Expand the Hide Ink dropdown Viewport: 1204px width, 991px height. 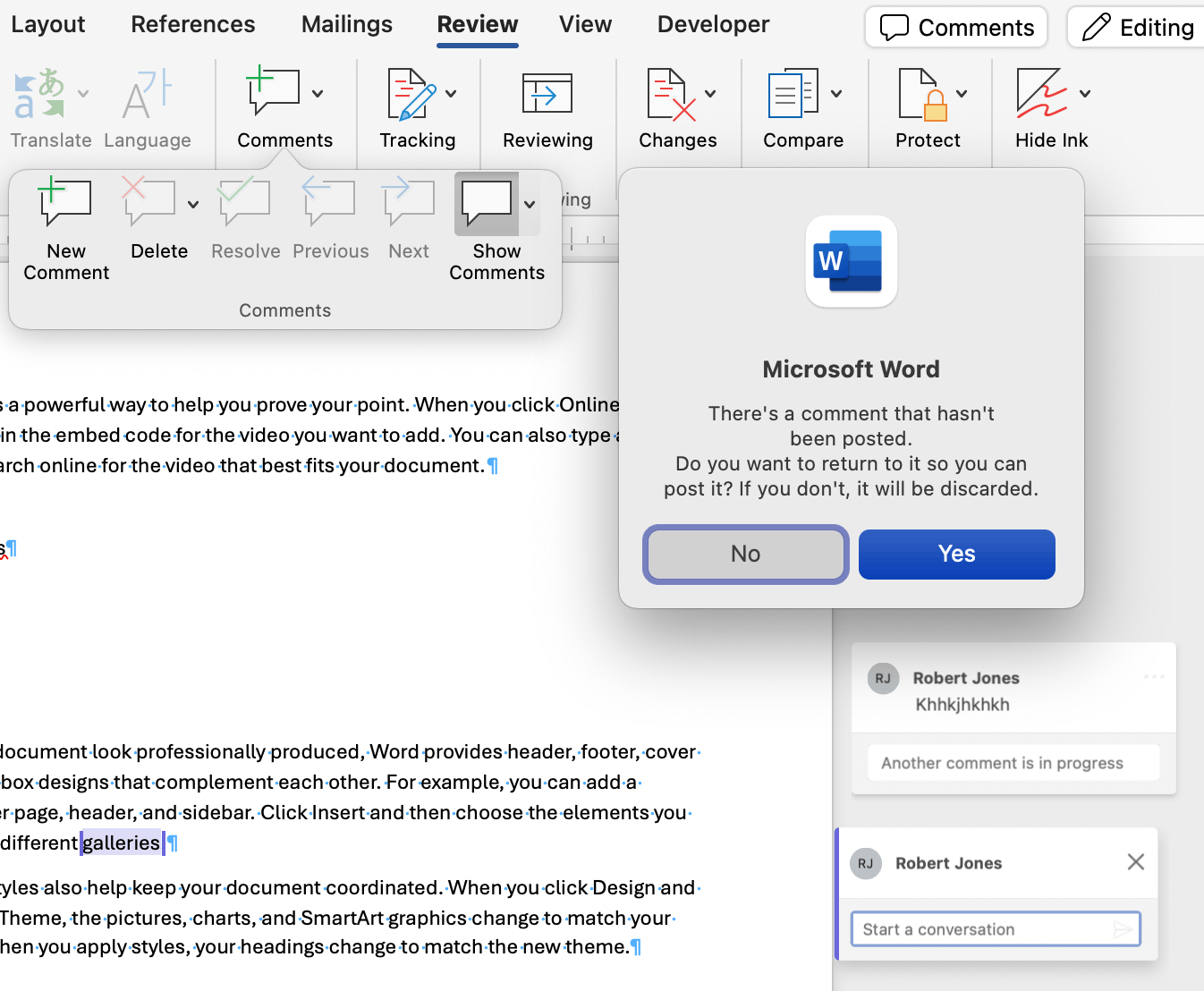[1084, 93]
